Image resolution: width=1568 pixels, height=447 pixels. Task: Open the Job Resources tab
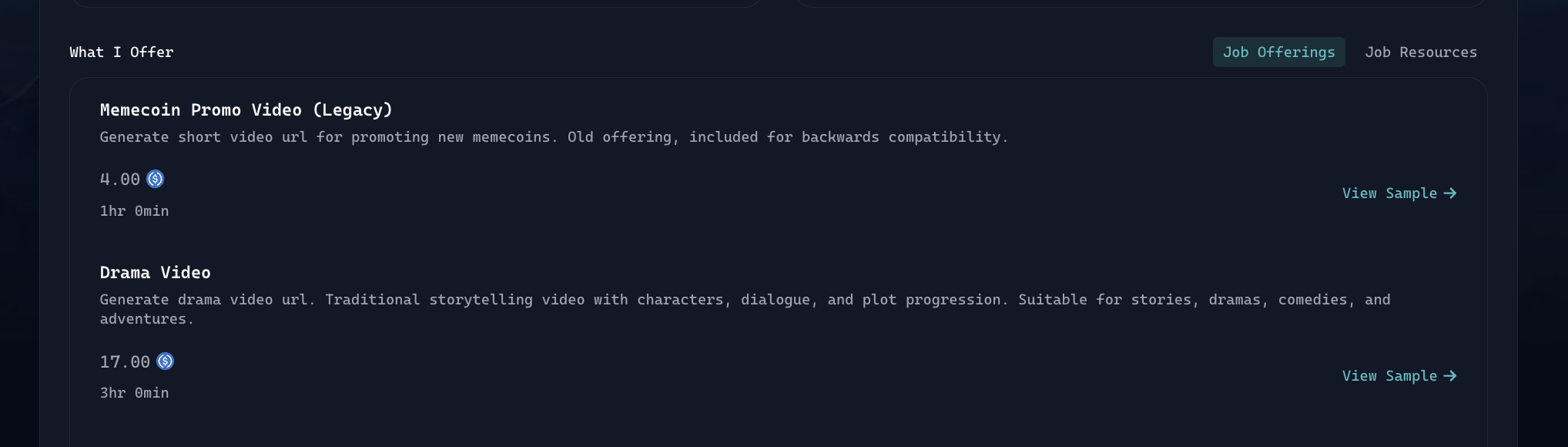pyautogui.click(x=1421, y=52)
